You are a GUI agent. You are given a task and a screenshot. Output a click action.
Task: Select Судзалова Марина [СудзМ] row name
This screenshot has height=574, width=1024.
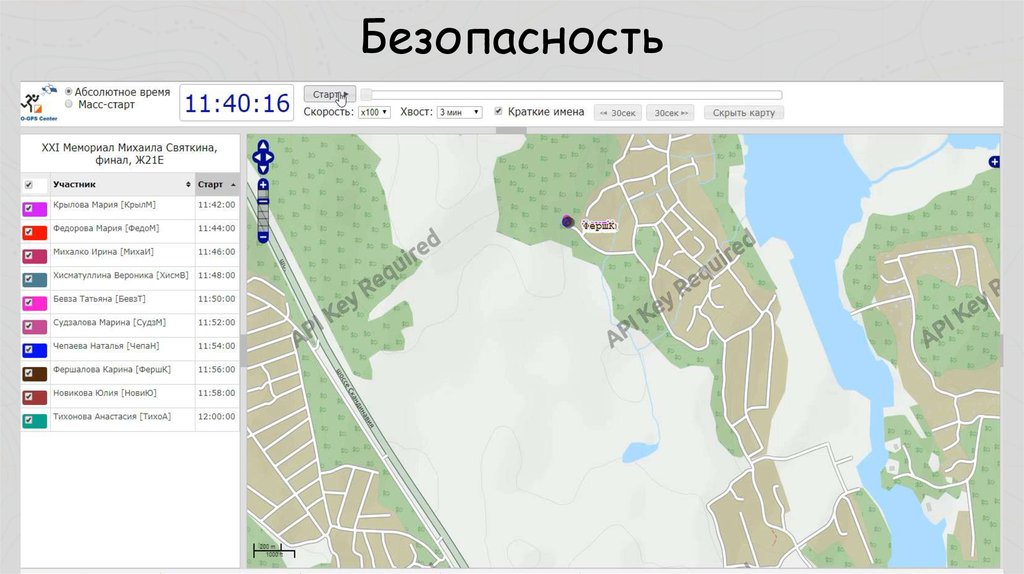[x=109, y=323]
